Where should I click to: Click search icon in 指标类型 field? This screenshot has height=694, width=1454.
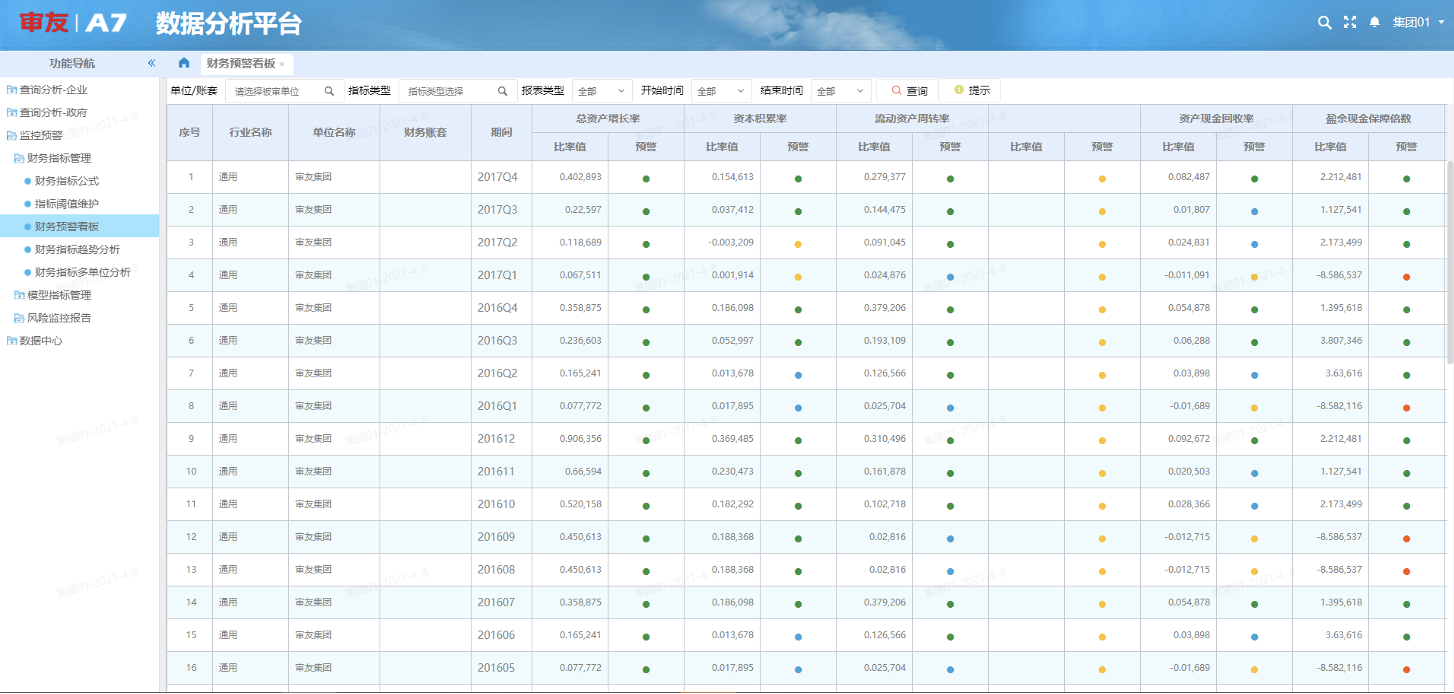tap(503, 91)
